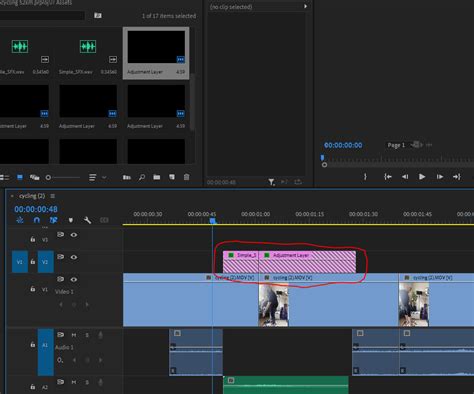Switch Project panel to list view

tap(4, 177)
